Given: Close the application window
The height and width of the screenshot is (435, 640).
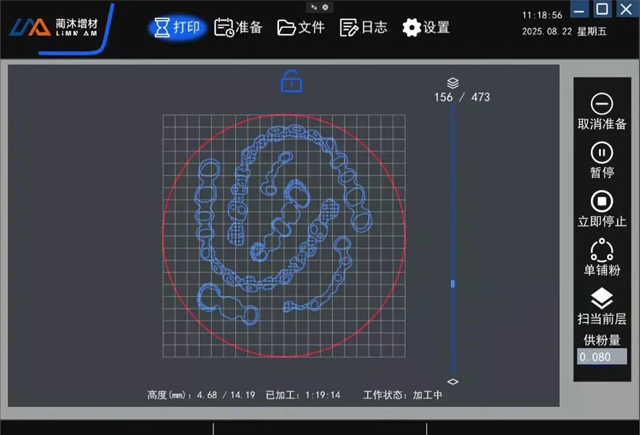Looking at the screenshot, I should click(626, 9).
